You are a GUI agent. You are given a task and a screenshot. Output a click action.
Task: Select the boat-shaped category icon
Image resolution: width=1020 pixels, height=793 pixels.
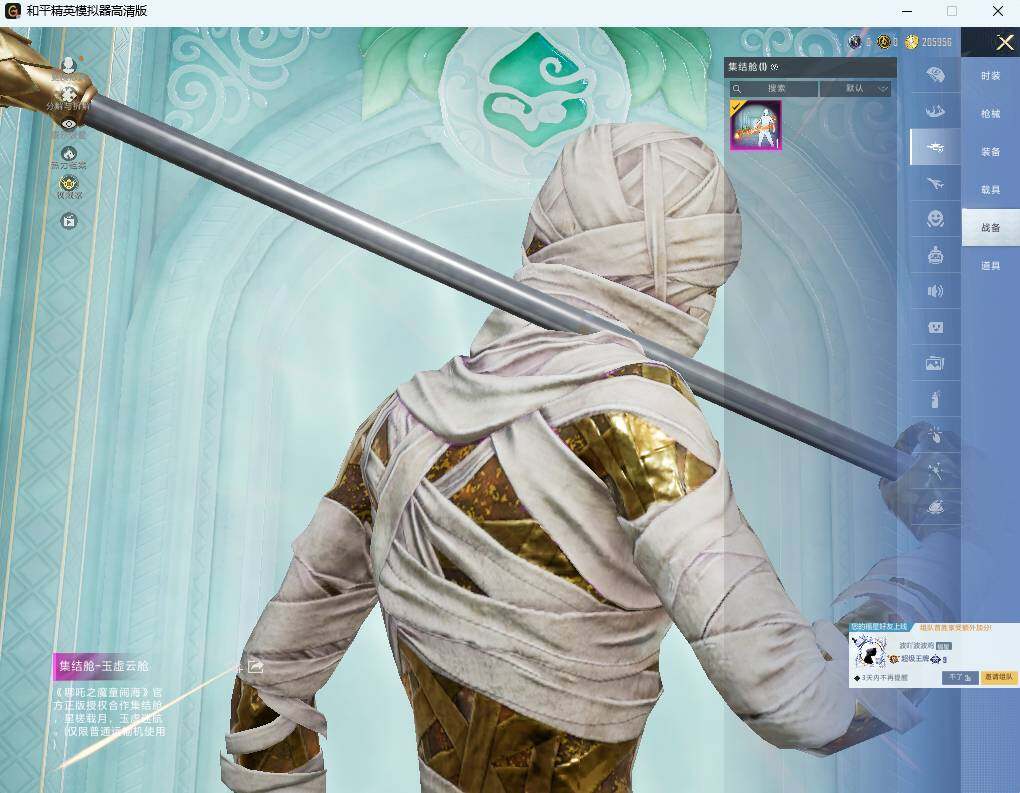tap(935, 111)
